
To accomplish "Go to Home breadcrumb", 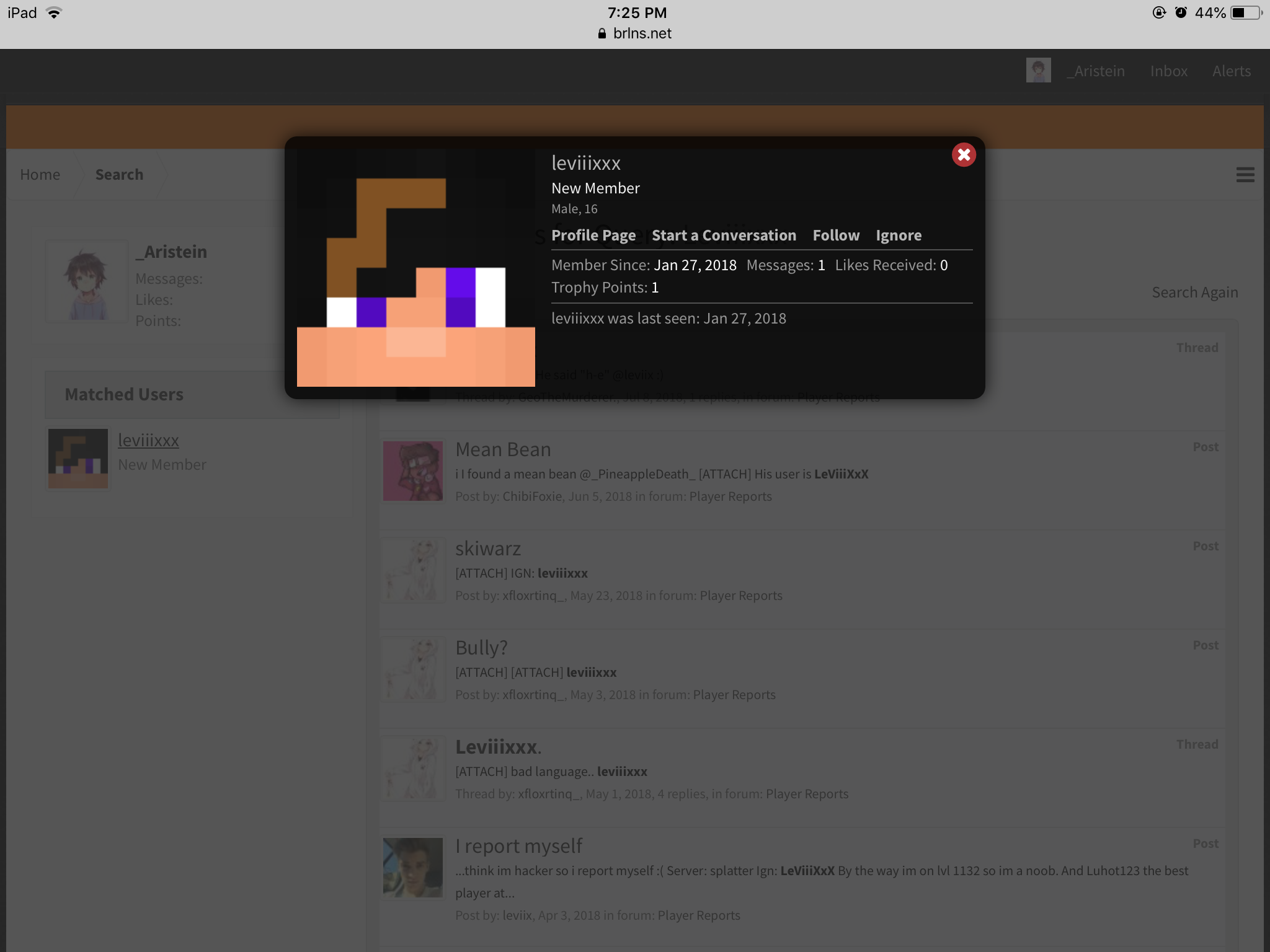I will pyautogui.click(x=40, y=175).
